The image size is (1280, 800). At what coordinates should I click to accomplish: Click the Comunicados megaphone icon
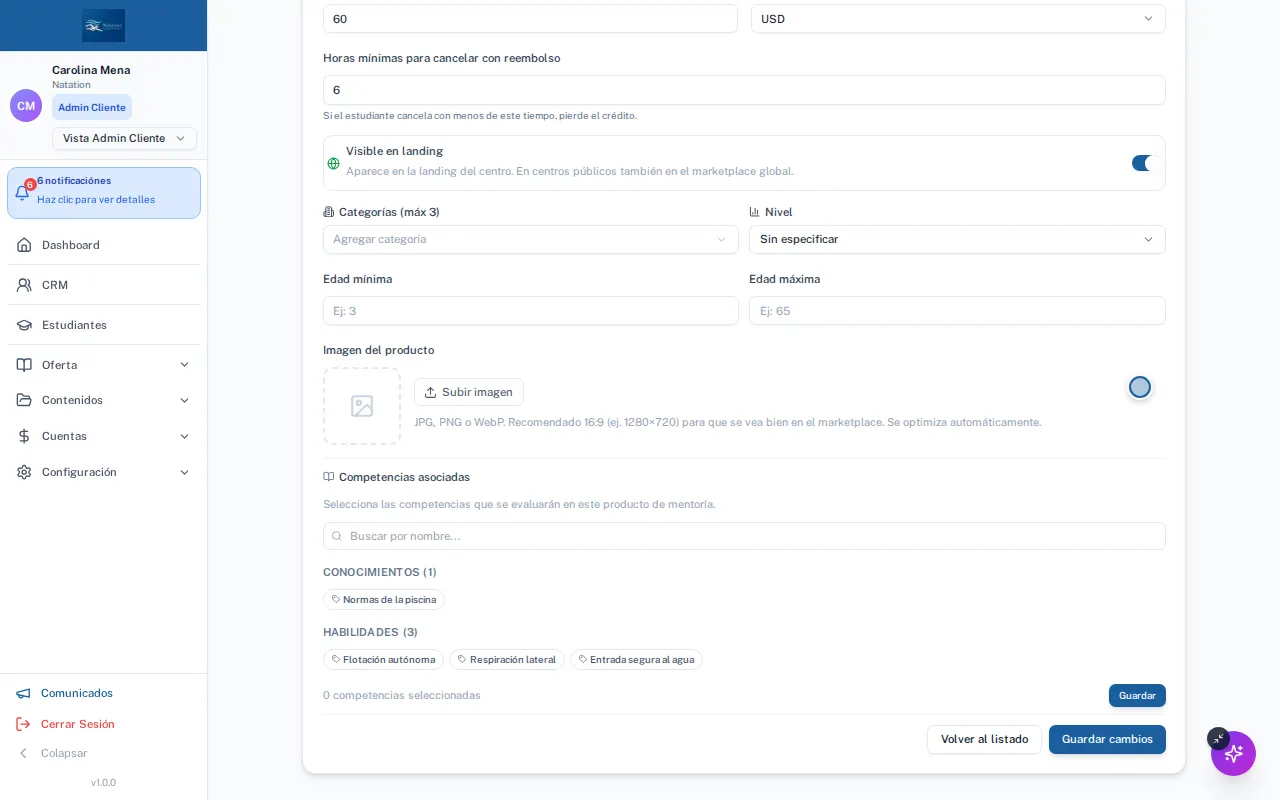[23, 693]
